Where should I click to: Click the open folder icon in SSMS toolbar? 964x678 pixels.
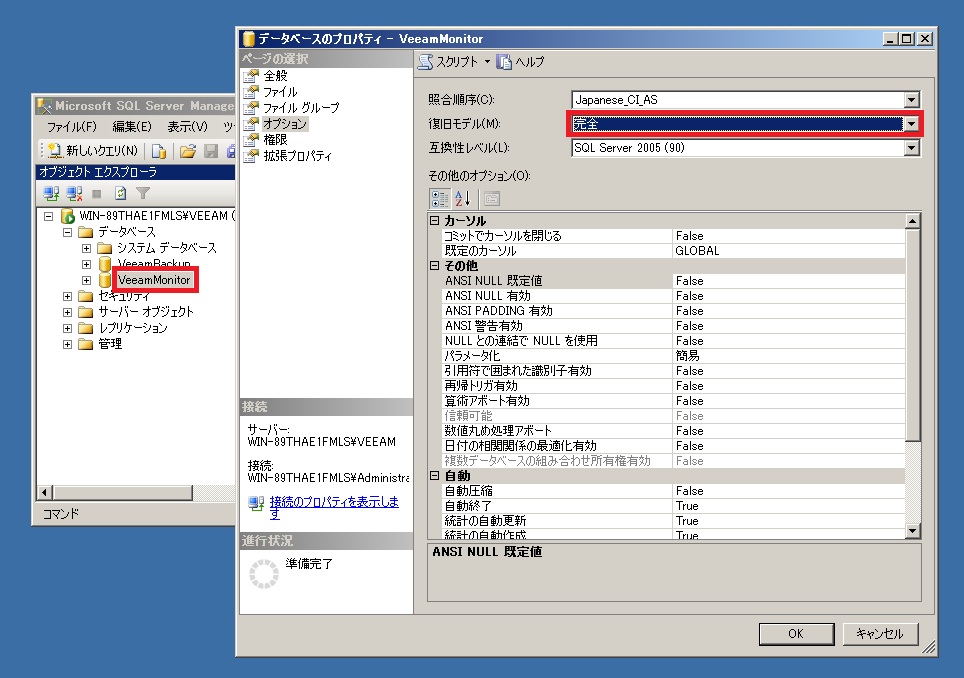pyautogui.click(x=188, y=151)
